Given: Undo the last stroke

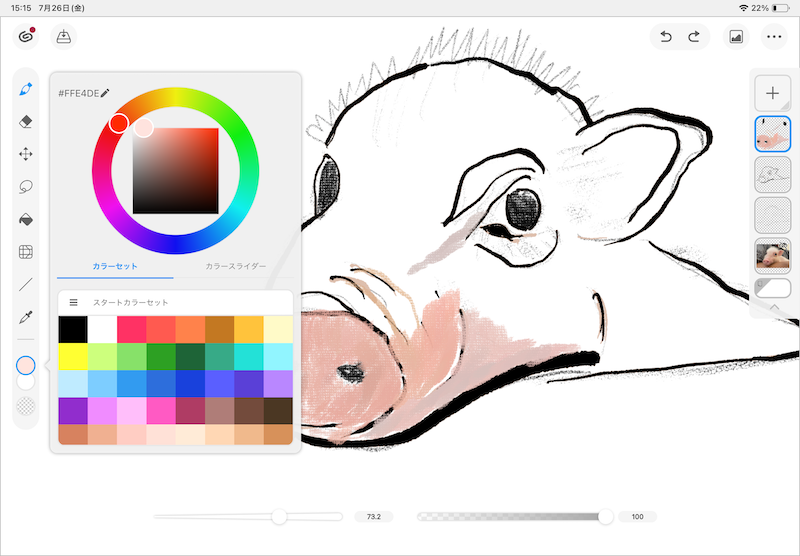Looking at the screenshot, I should point(665,37).
